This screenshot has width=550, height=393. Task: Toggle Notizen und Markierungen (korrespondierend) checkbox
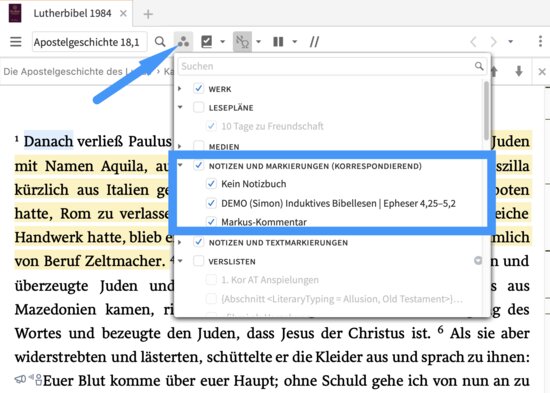coord(199,165)
